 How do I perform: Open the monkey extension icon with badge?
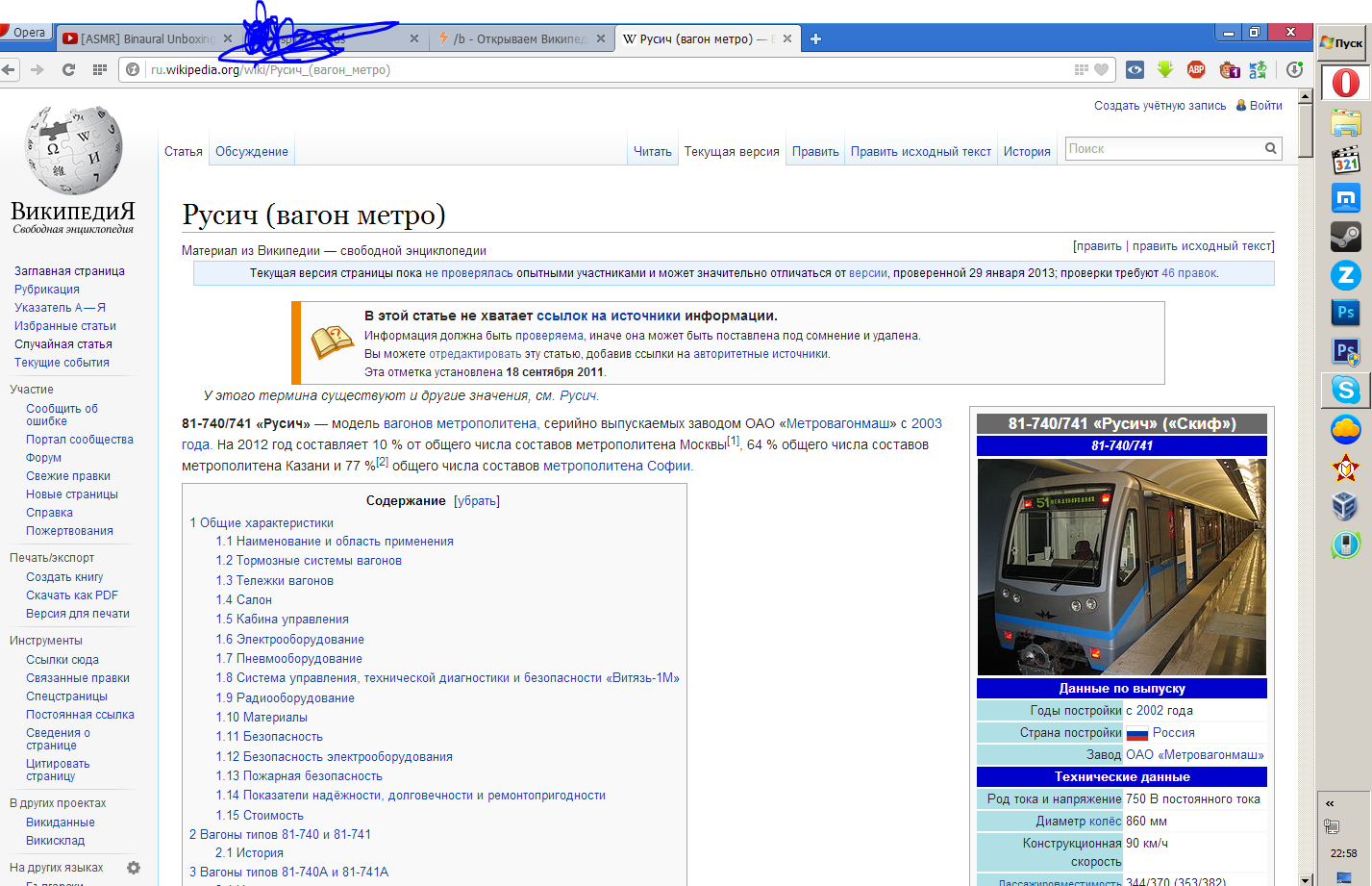[1229, 69]
